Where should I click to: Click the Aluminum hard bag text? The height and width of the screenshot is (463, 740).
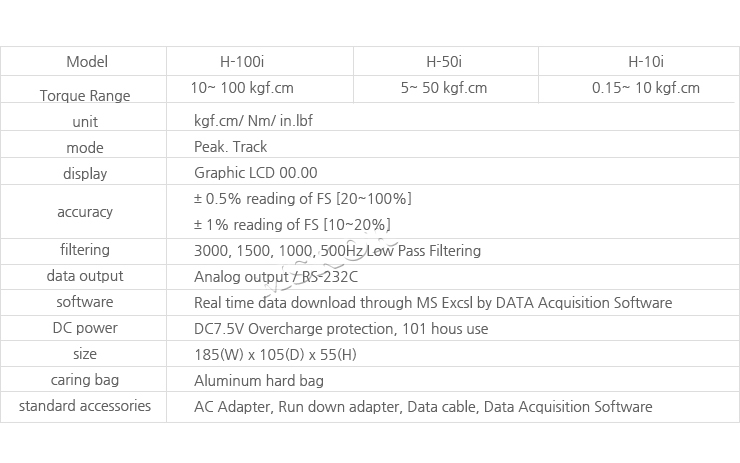coord(258,380)
